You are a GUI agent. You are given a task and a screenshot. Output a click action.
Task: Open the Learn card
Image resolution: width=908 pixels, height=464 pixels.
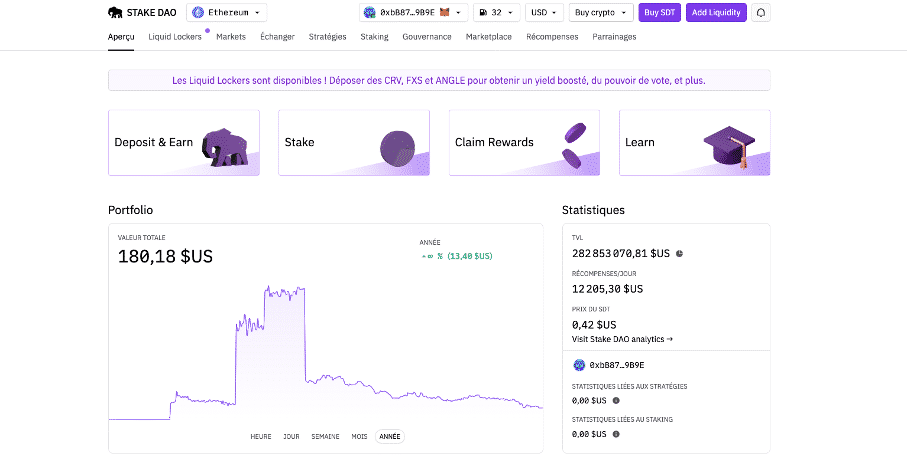(694, 143)
